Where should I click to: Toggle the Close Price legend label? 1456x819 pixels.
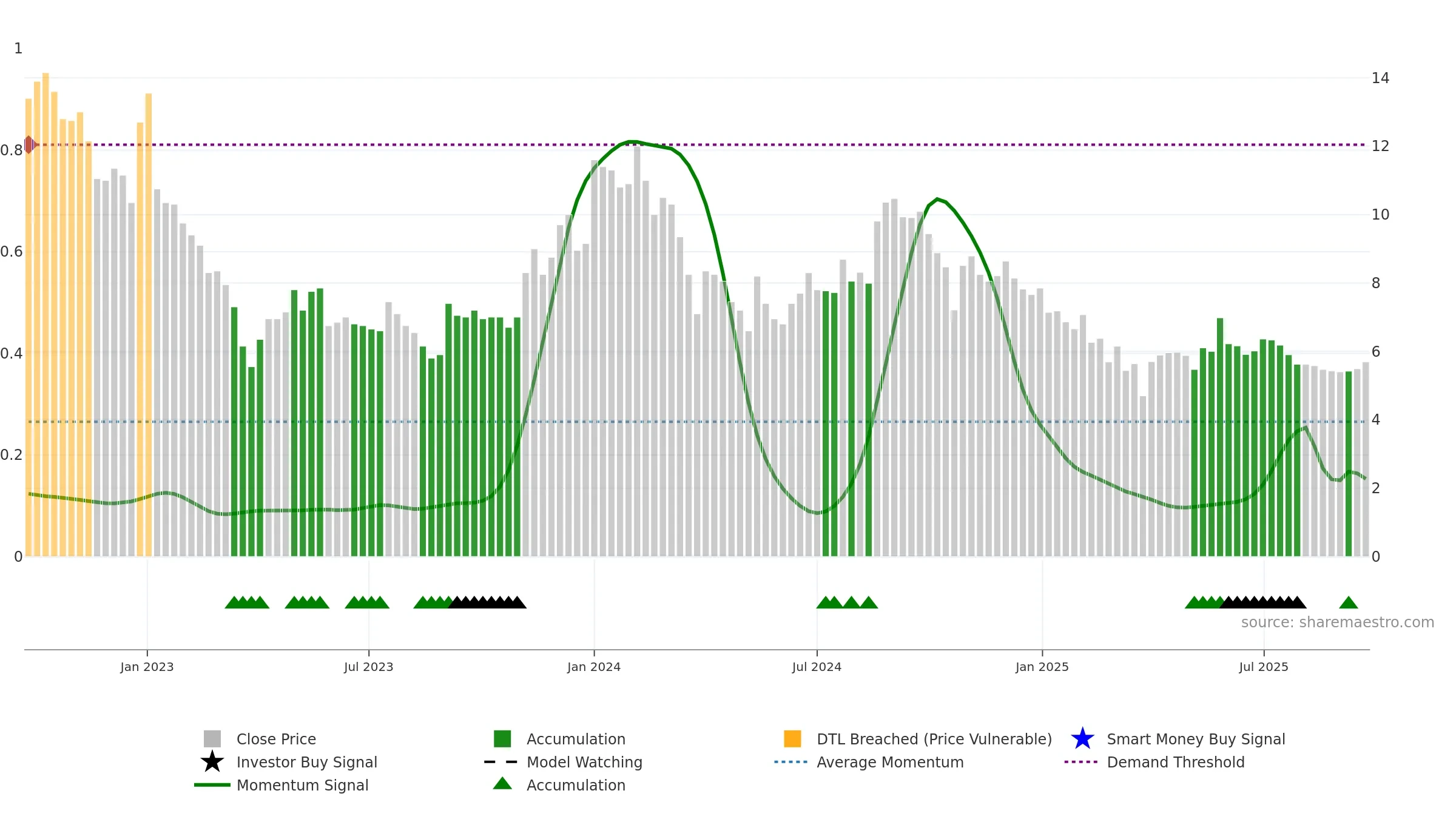tap(276, 739)
